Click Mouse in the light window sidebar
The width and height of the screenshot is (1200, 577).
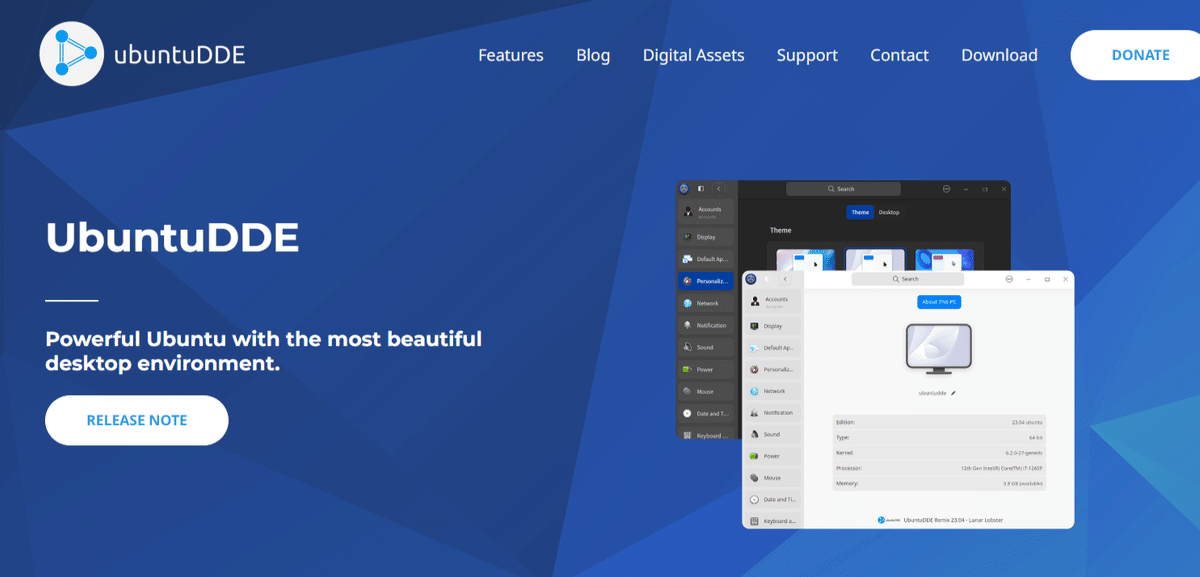[772, 478]
